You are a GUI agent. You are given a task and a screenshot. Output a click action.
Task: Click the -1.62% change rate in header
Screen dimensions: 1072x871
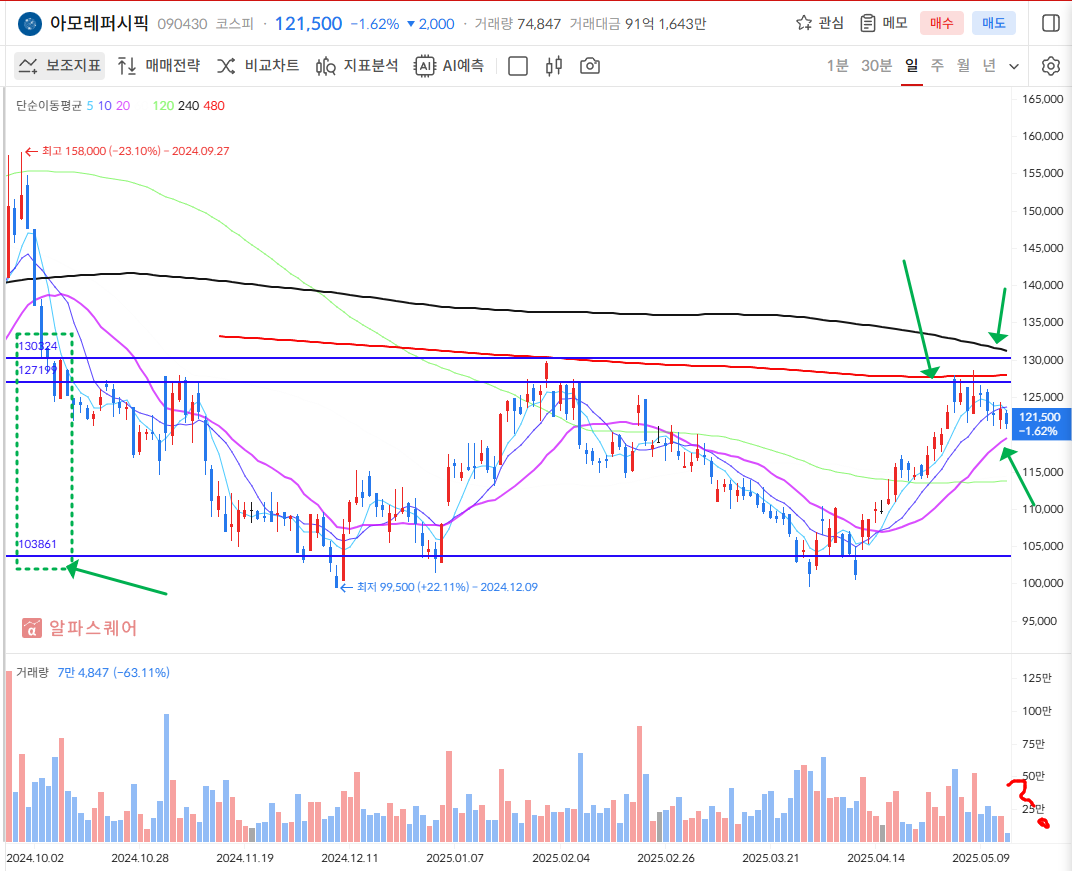[375, 24]
